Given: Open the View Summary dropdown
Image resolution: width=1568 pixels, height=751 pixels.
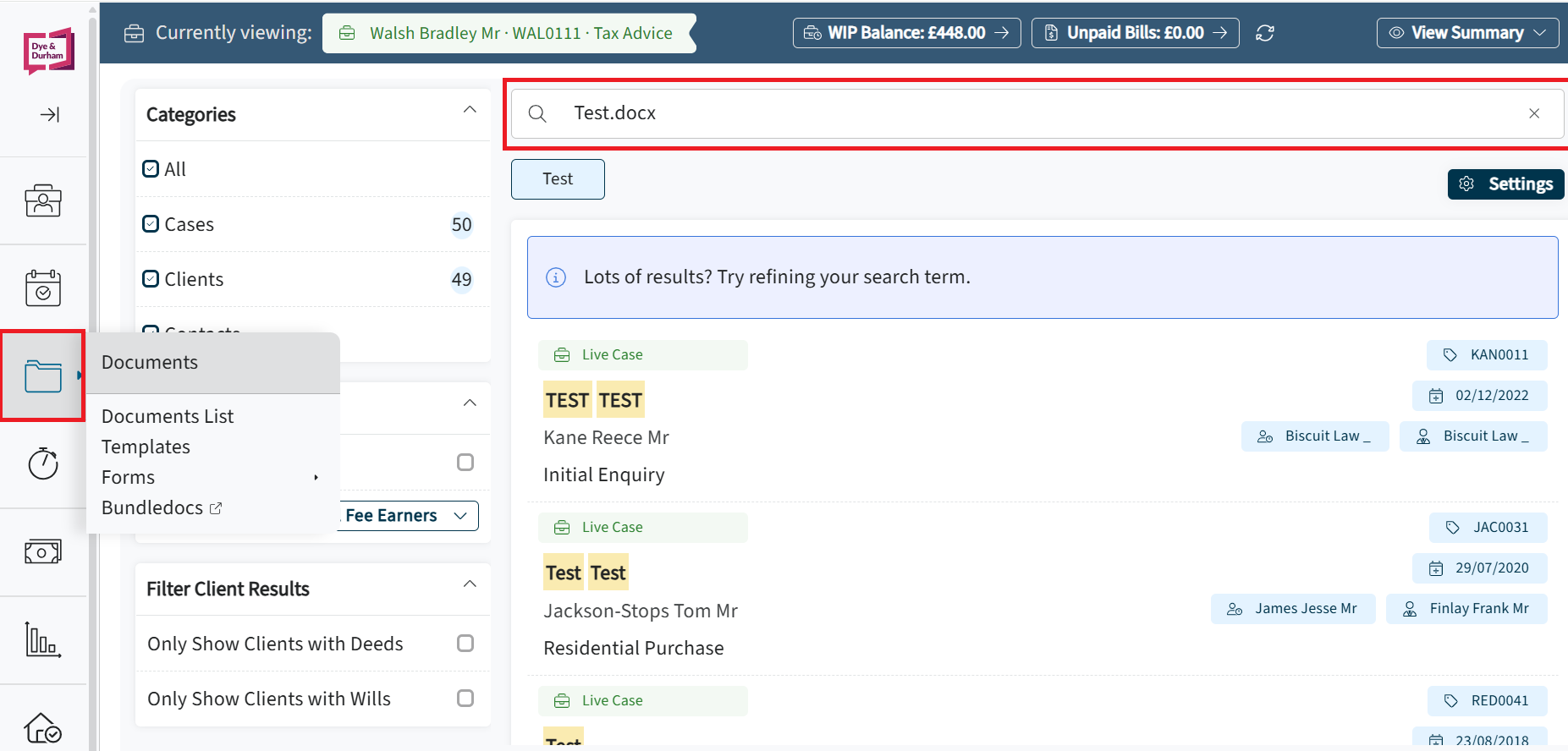Looking at the screenshot, I should click(x=1467, y=33).
